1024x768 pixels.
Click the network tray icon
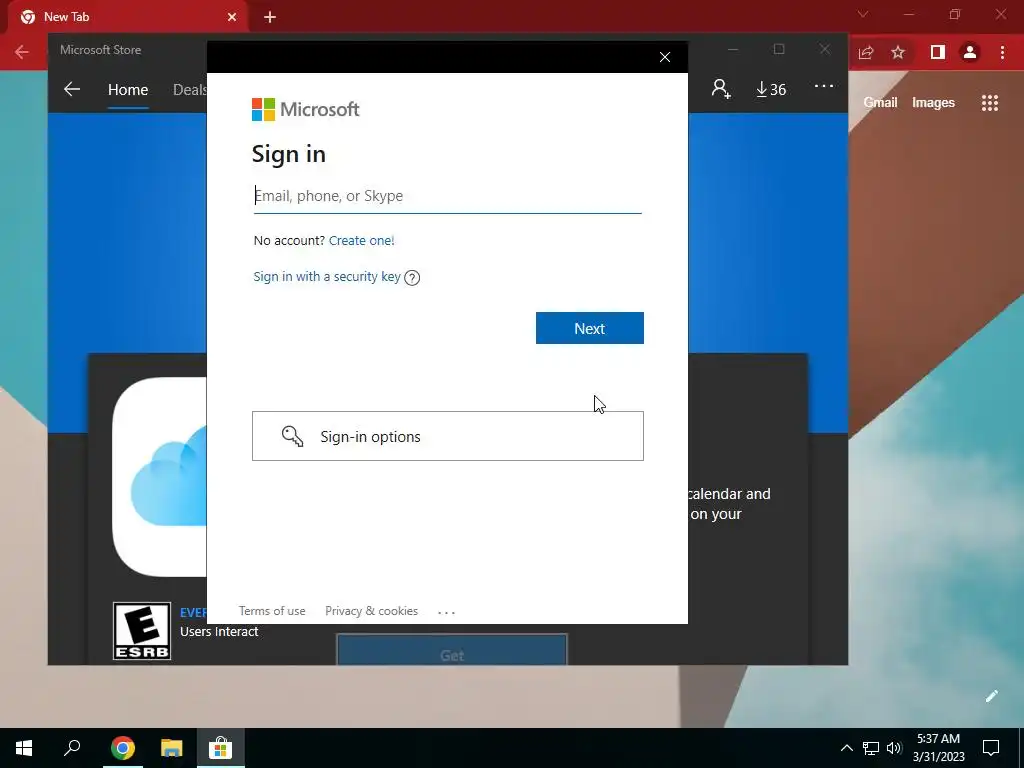(871, 748)
